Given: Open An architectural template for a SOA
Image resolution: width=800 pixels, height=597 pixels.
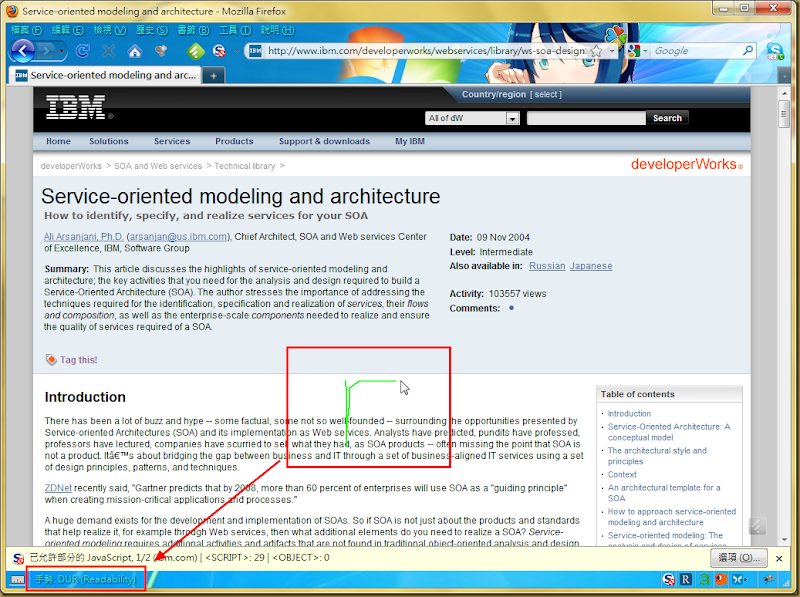Looking at the screenshot, I should [x=664, y=493].
